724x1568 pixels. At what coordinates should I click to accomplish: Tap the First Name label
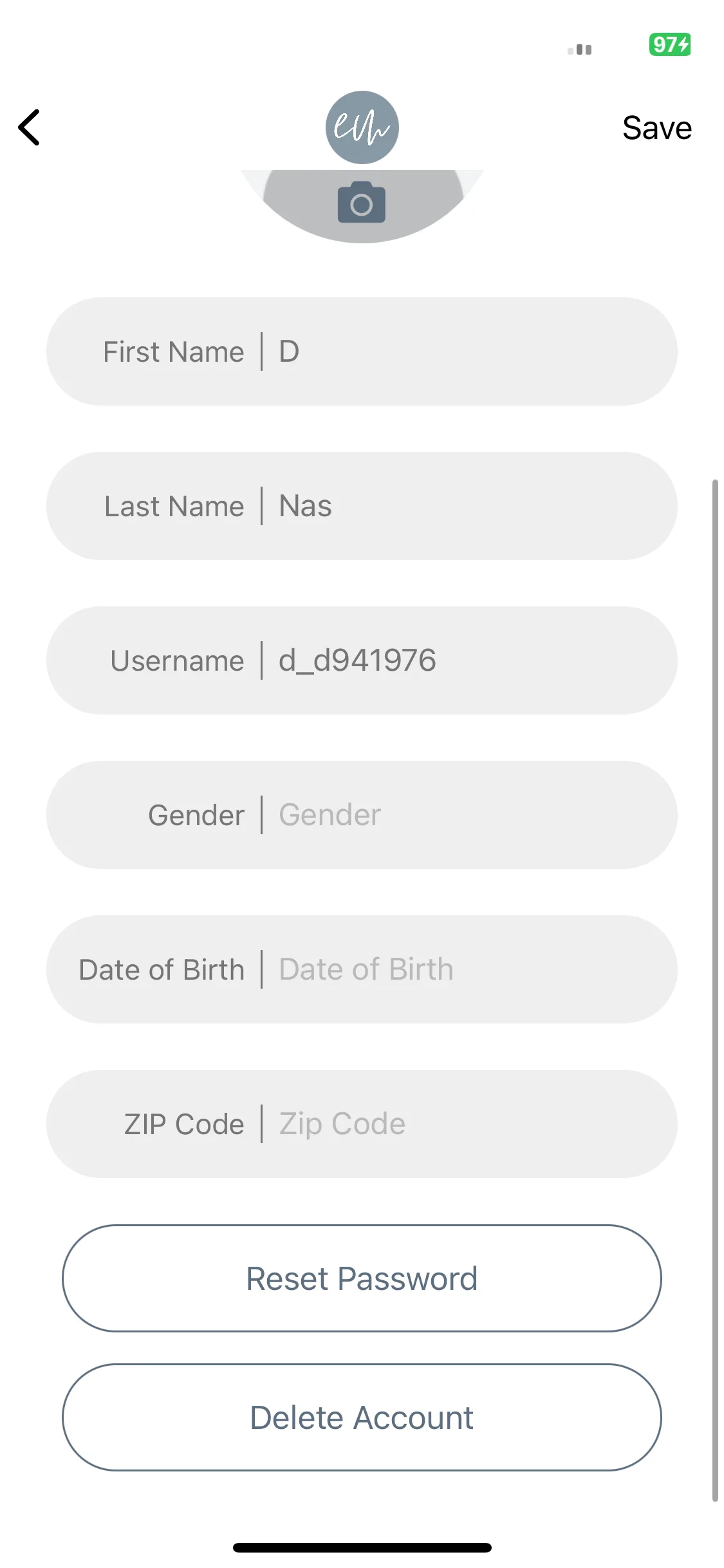pos(174,352)
